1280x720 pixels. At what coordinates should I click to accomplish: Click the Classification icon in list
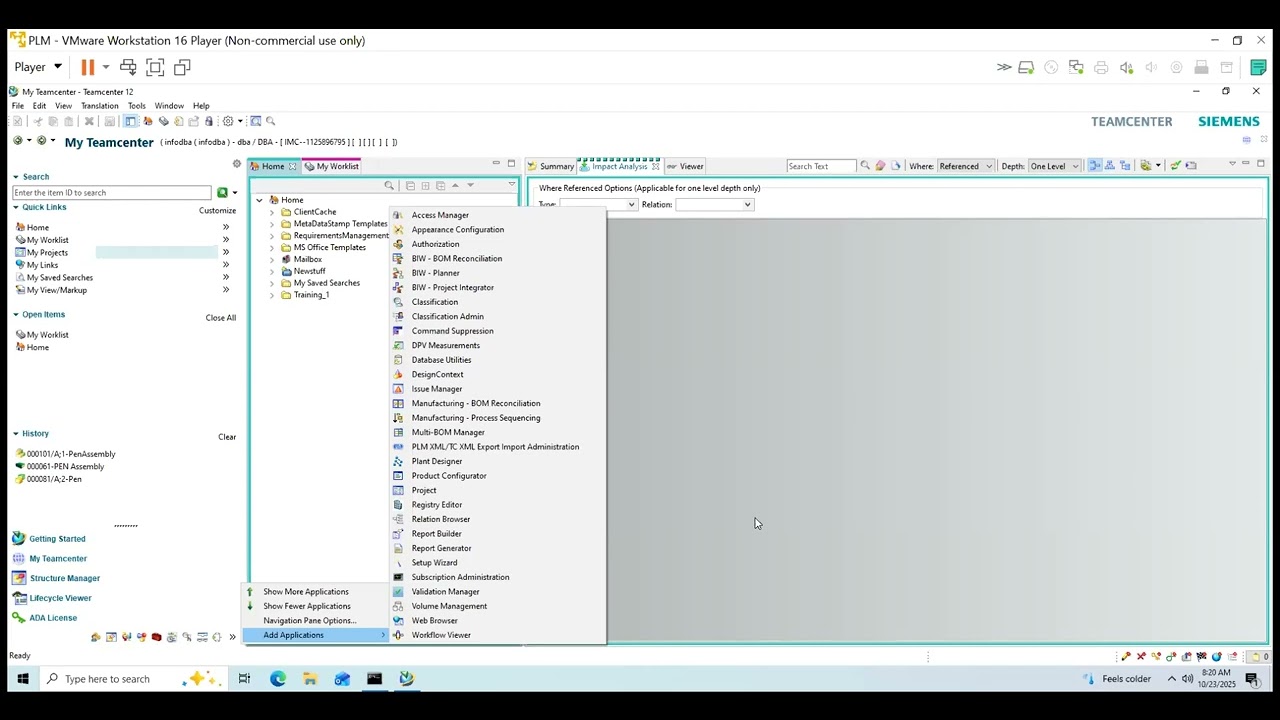coord(398,302)
